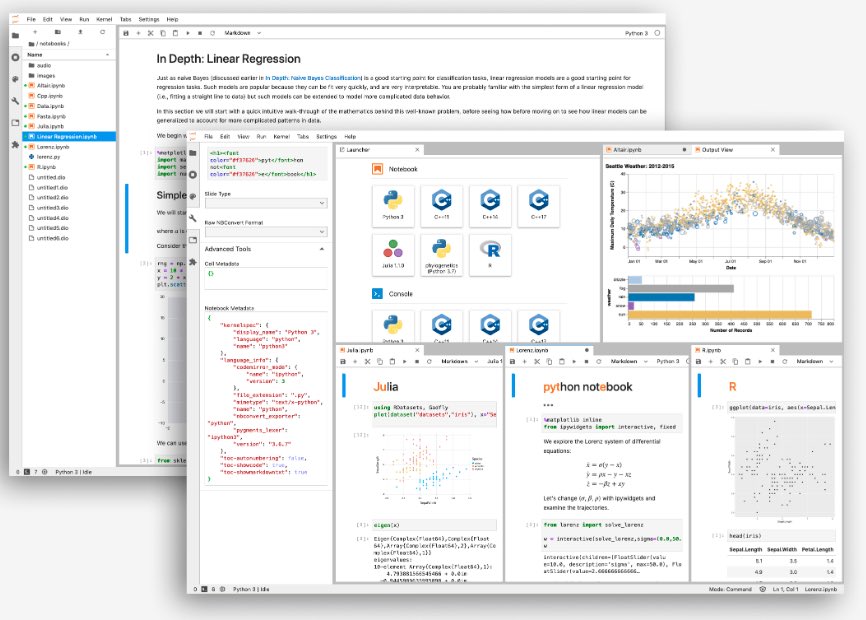Click Cell Metadata editor field
The width and height of the screenshot is (866, 620).
(266, 279)
